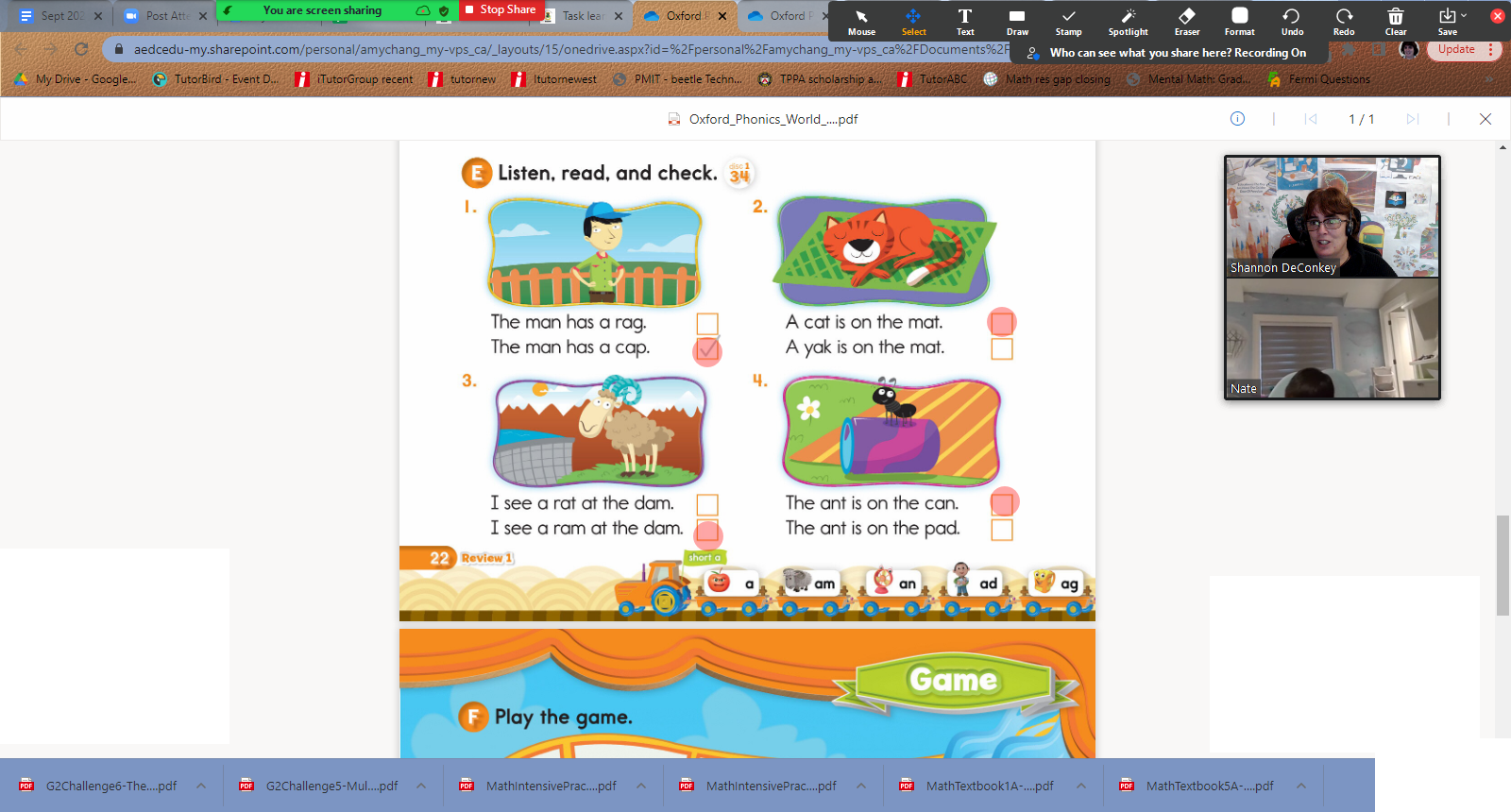Viewport: 1511px width, 812px height.
Task: Open the Format annotation options
Action: (1239, 21)
